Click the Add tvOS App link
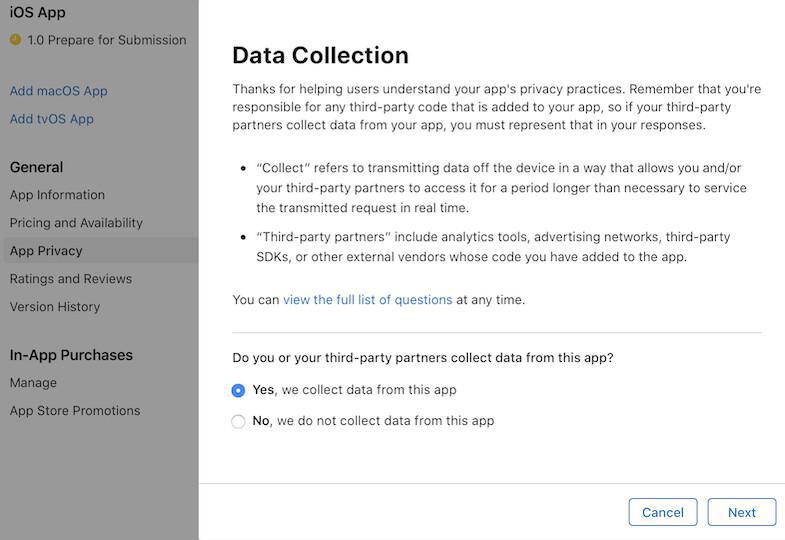The width and height of the screenshot is (785, 540). [x=51, y=119]
